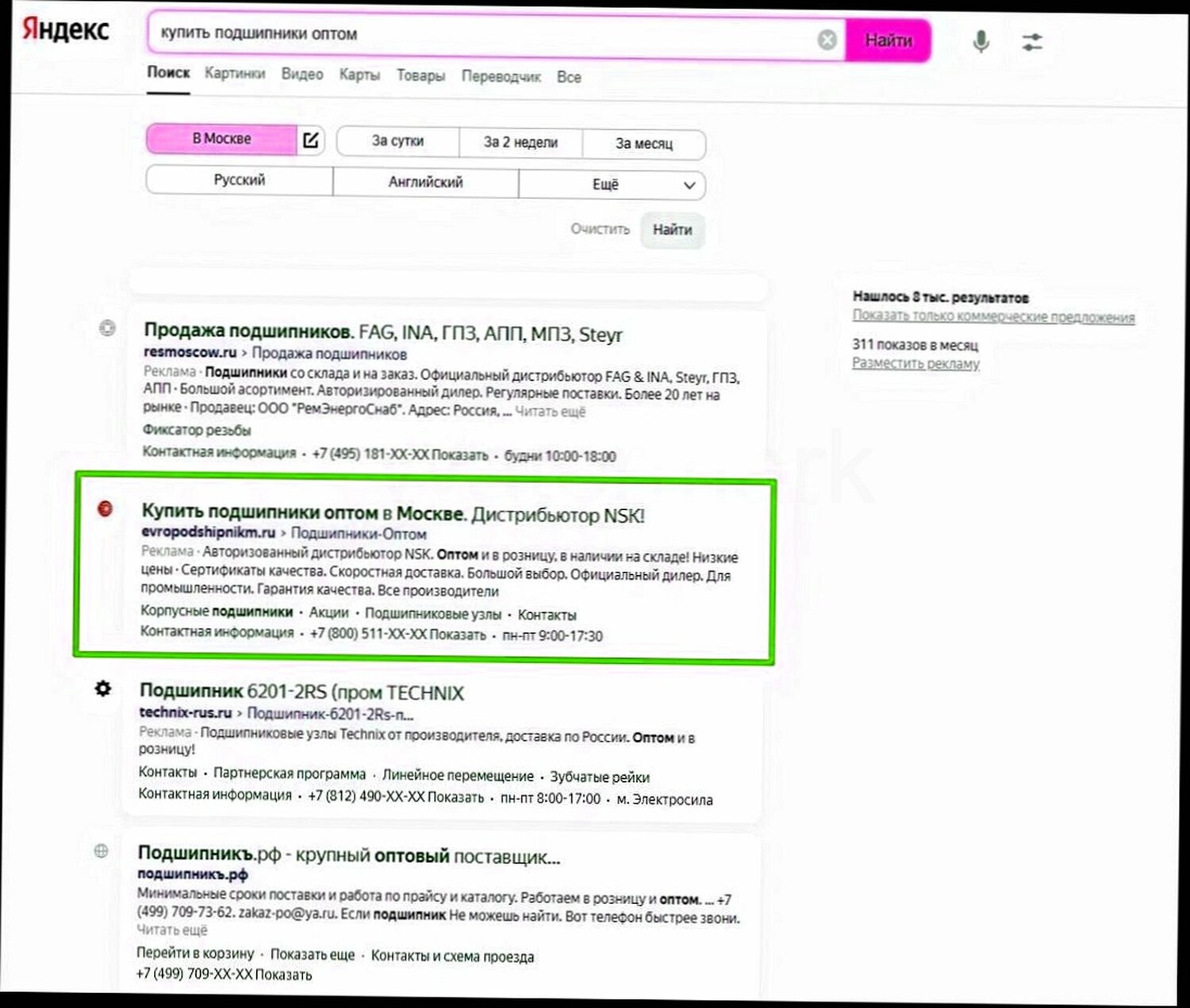Click the Нашлось 8 тыс. результатов text
1190x1008 pixels.
point(940,297)
